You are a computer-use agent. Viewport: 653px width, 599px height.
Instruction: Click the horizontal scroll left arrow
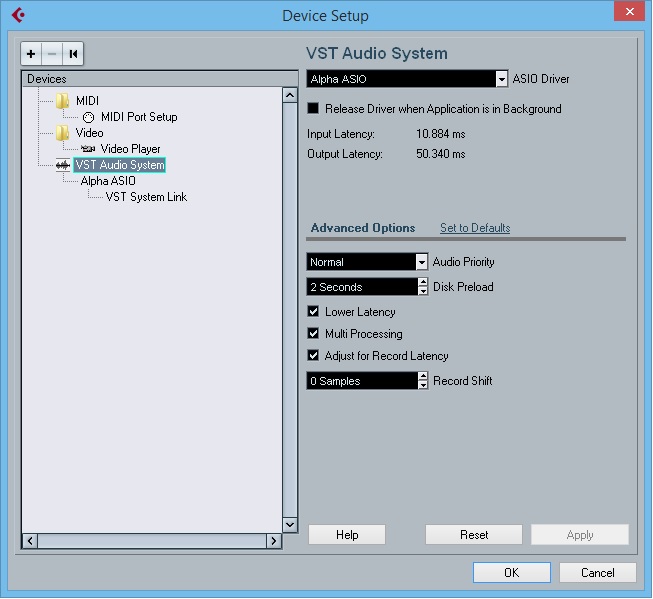30,541
